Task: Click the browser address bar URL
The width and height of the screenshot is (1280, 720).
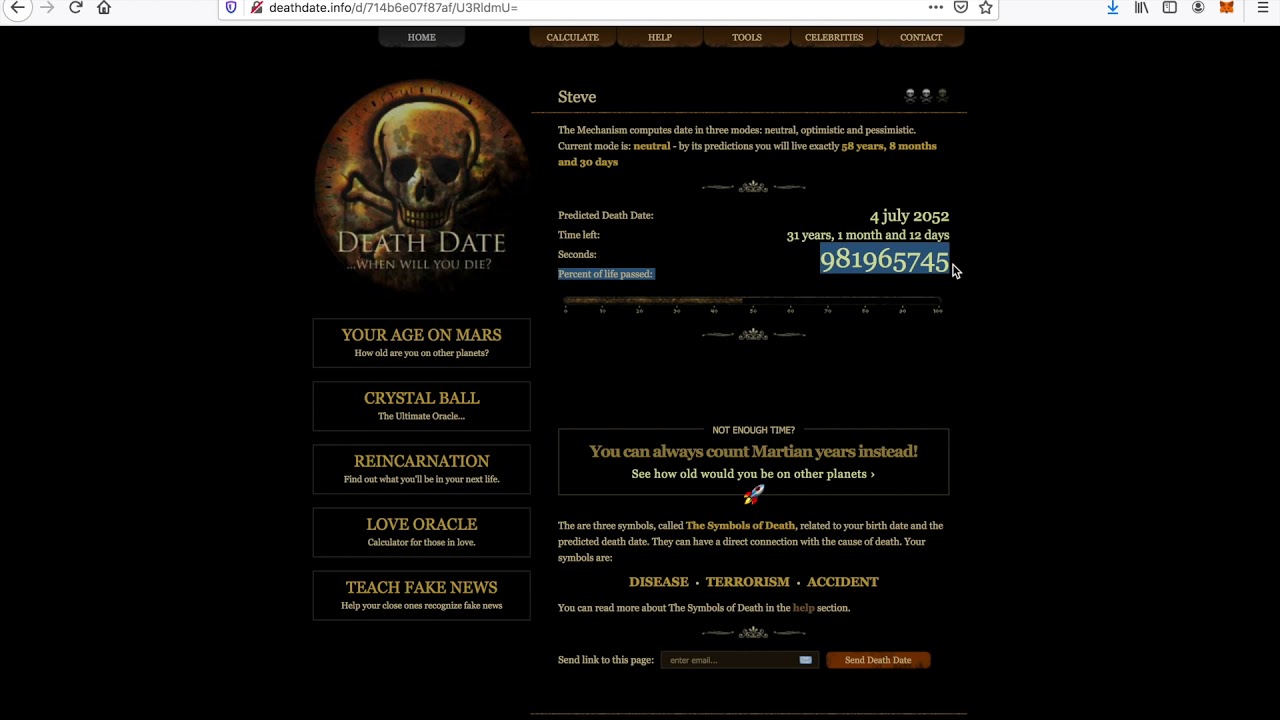Action: (x=393, y=7)
